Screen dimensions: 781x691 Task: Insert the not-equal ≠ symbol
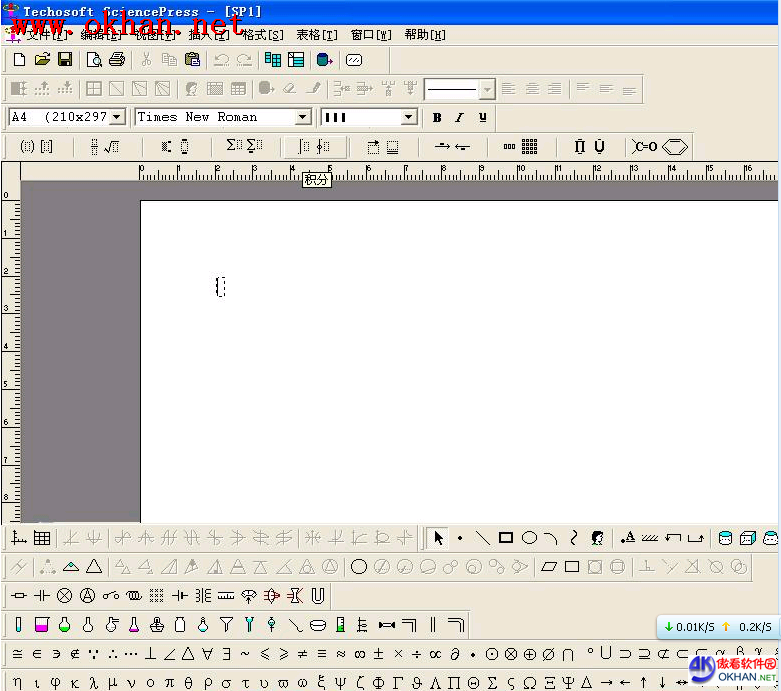coord(302,654)
